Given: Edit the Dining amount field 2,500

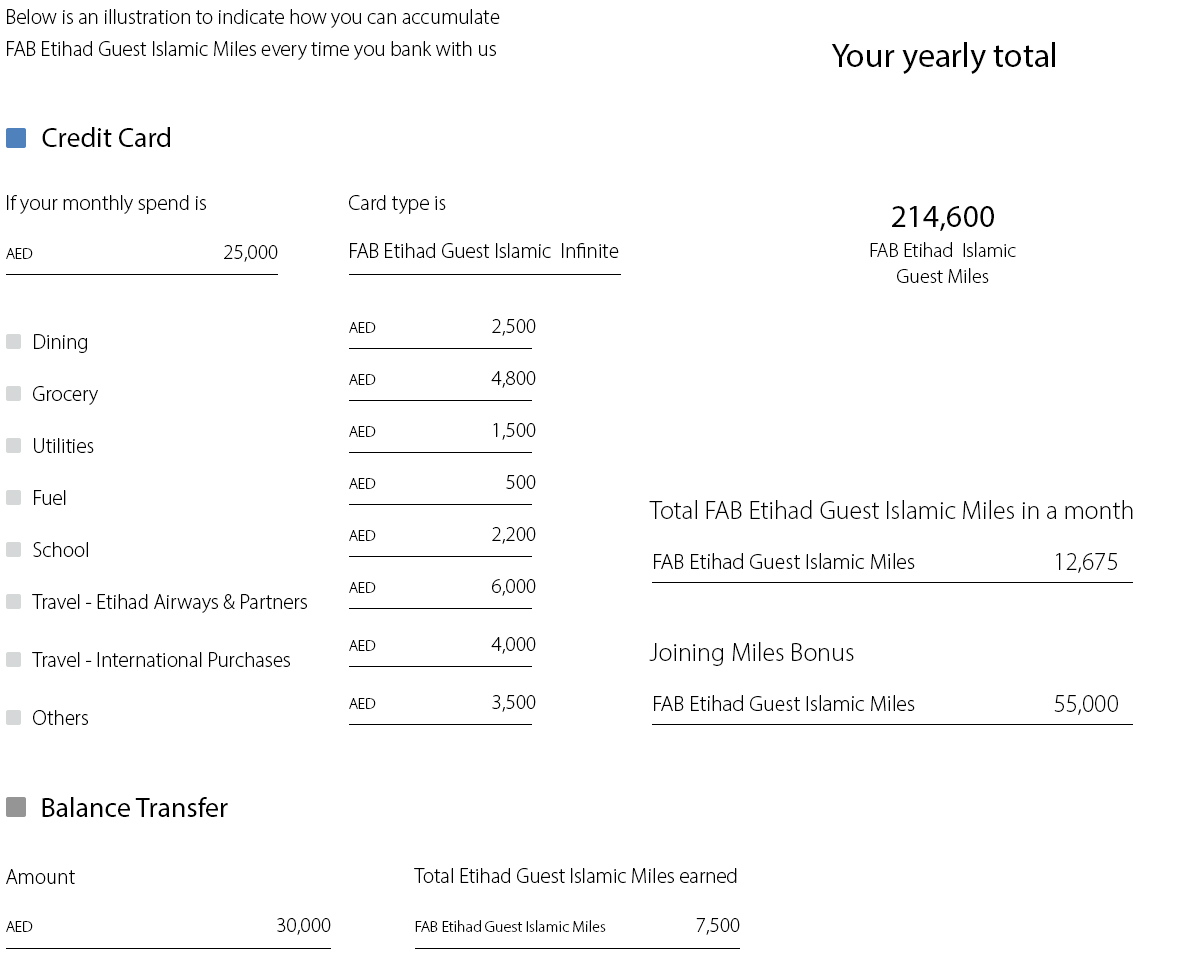Looking at the screenshot, I should (440, 328).
